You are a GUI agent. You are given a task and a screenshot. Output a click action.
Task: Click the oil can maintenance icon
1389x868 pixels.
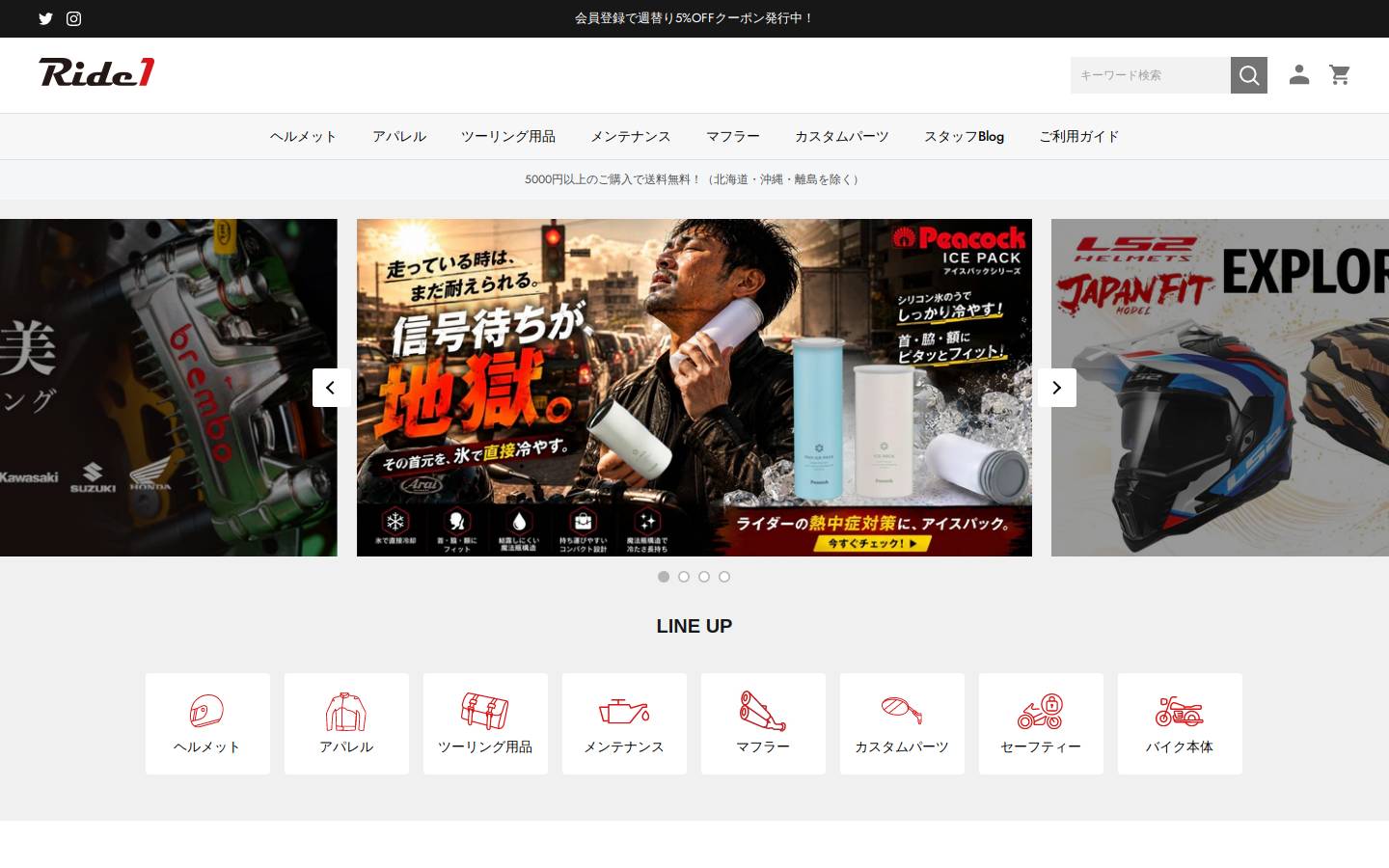click(623, 712)
